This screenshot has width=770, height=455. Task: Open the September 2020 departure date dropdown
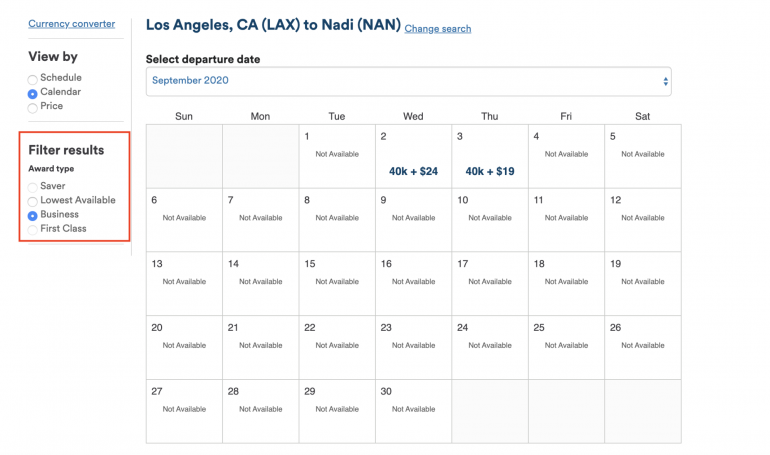point(408,81)
